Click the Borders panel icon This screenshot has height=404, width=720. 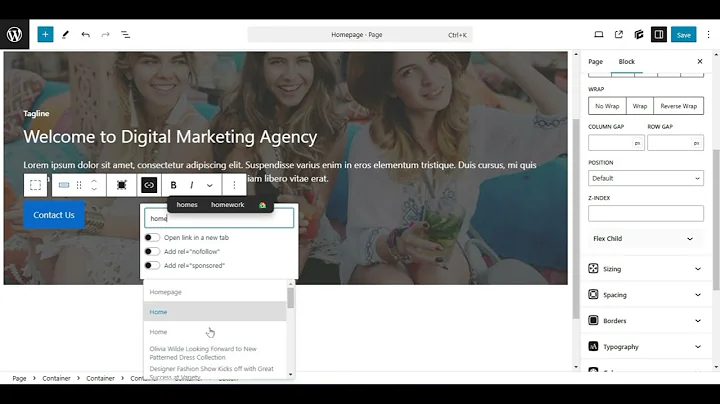click(x=593, y=320)
